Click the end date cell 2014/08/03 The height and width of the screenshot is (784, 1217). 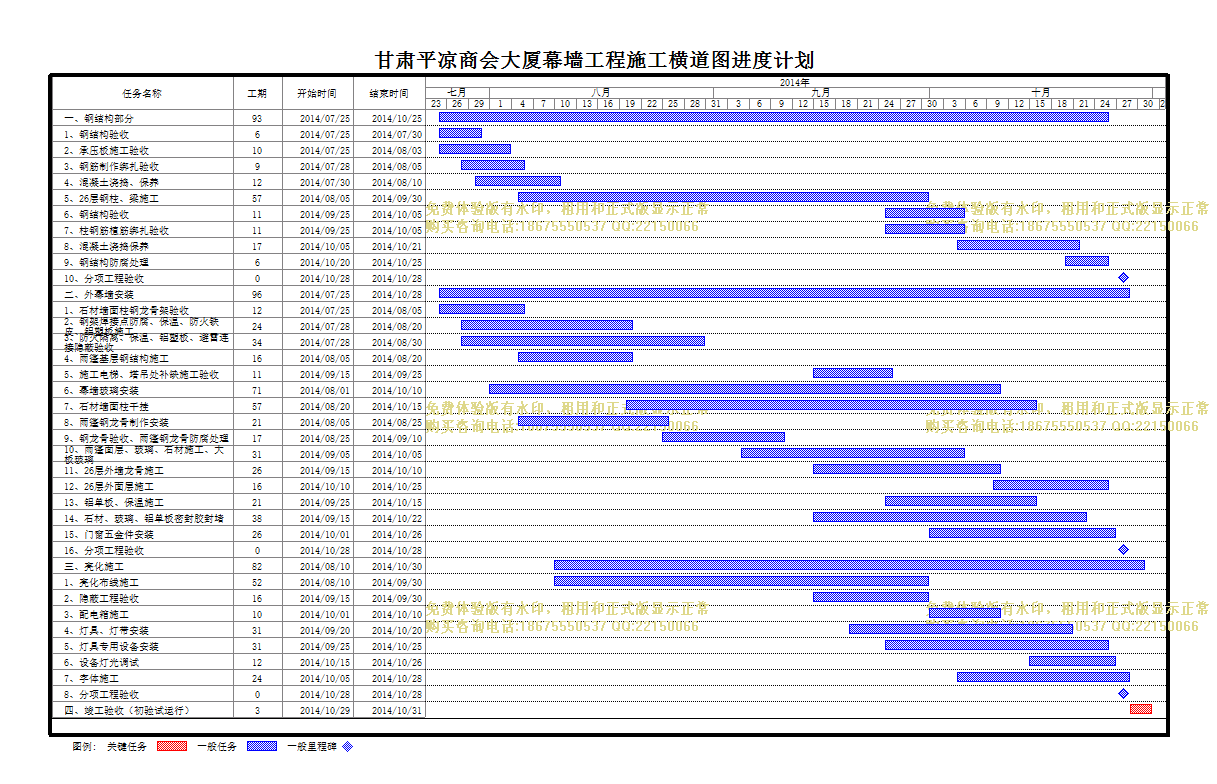coord(390,150)
